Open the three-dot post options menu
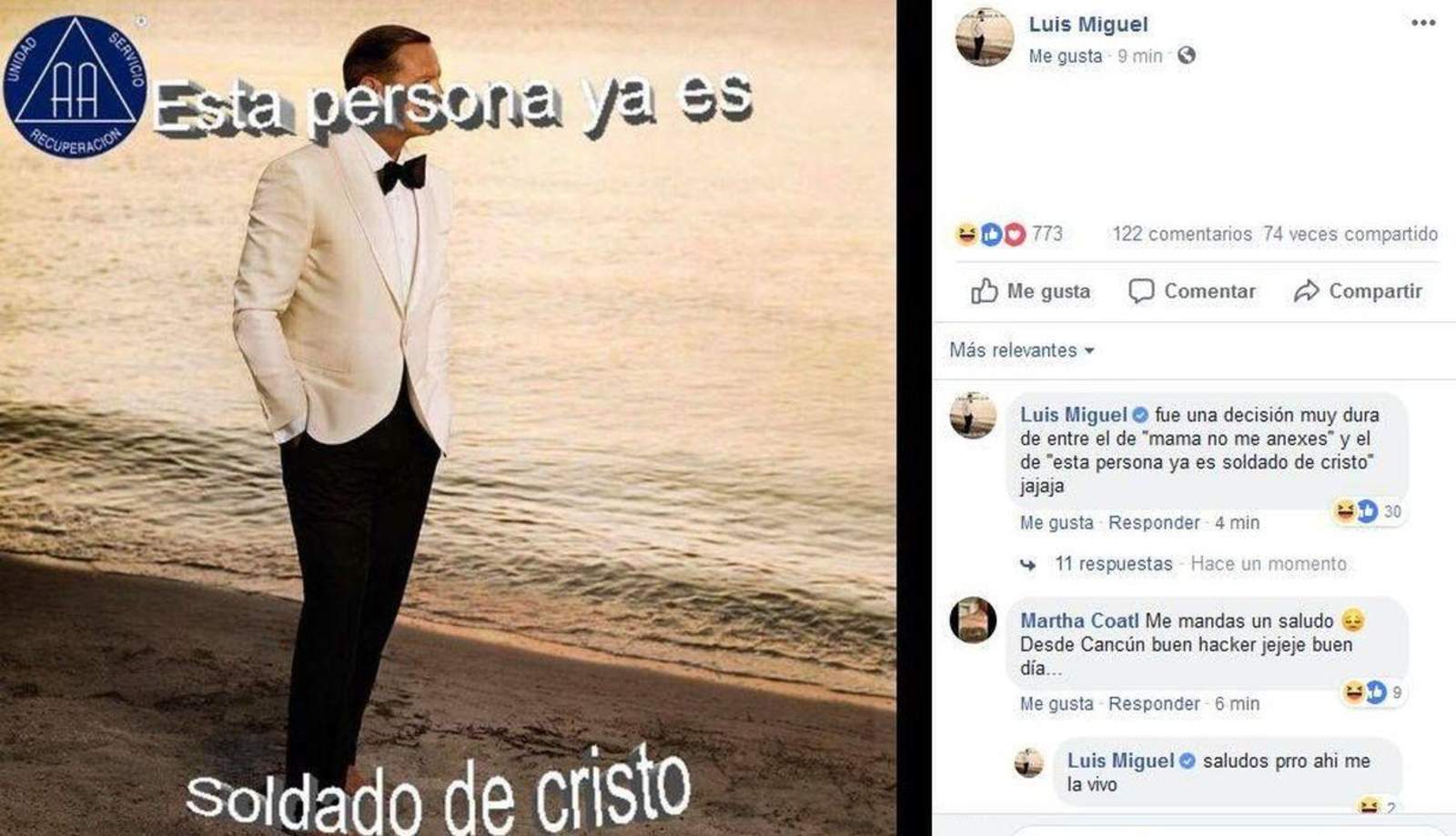Screen dimensions: 1456x836 [x=1423, y=23]
